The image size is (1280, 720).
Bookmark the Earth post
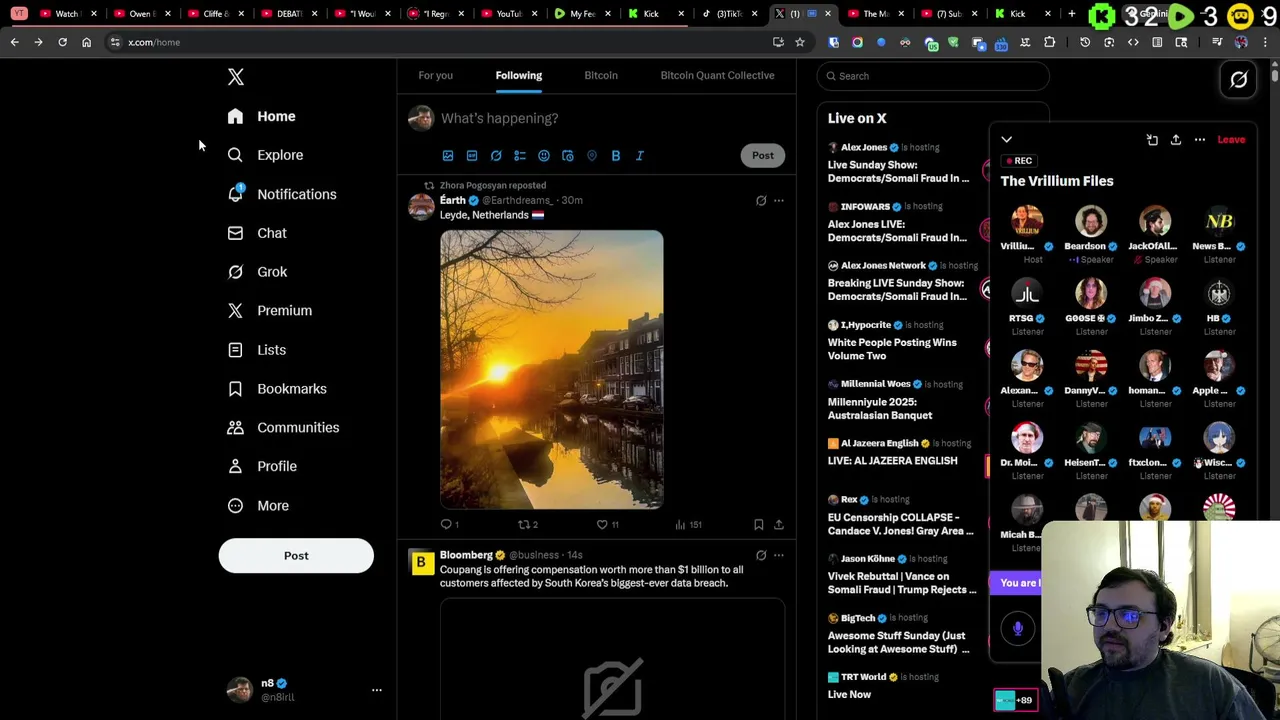pyautogui.click(x=759, y=524)
